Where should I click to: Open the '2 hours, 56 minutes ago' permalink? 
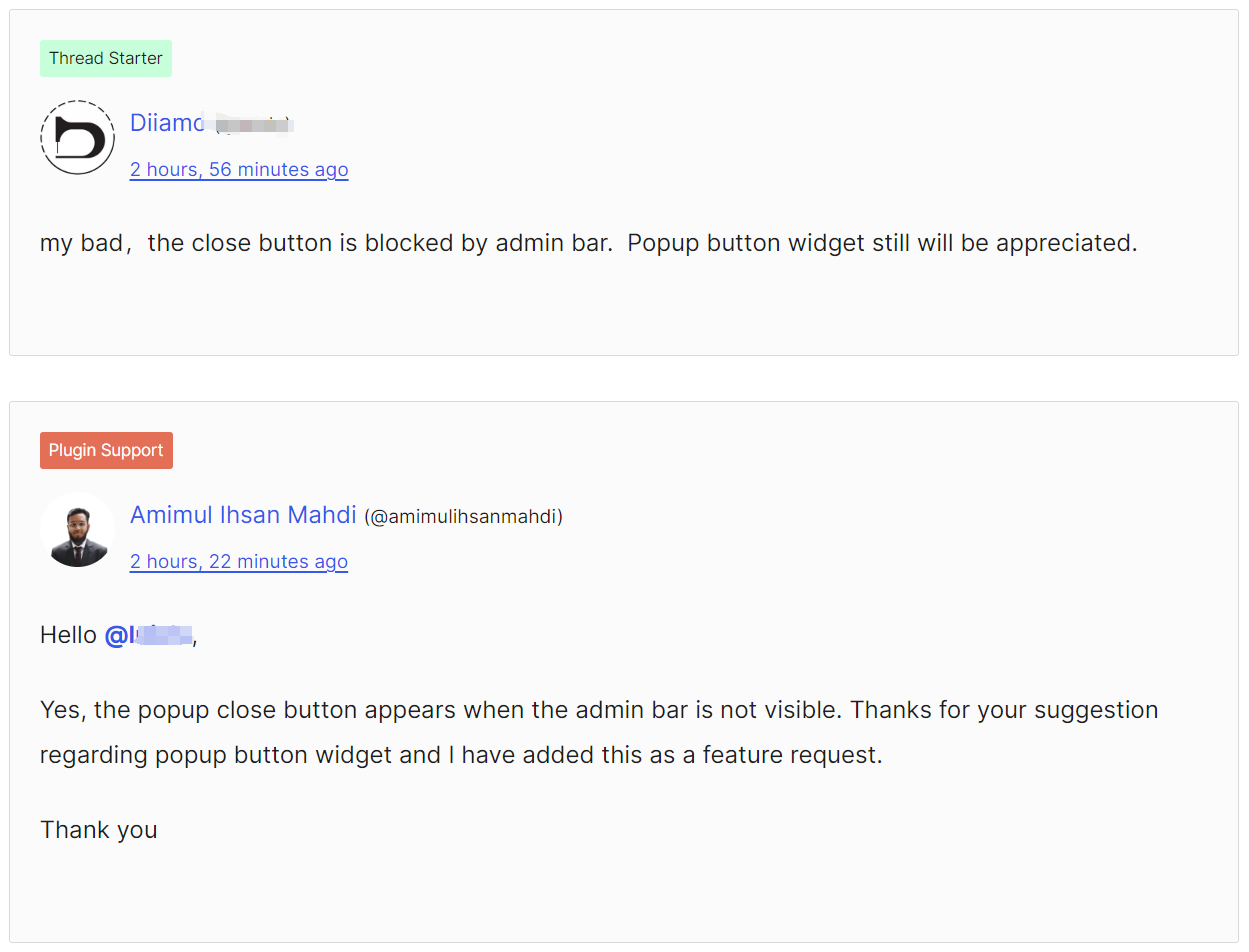coord(239,170)
